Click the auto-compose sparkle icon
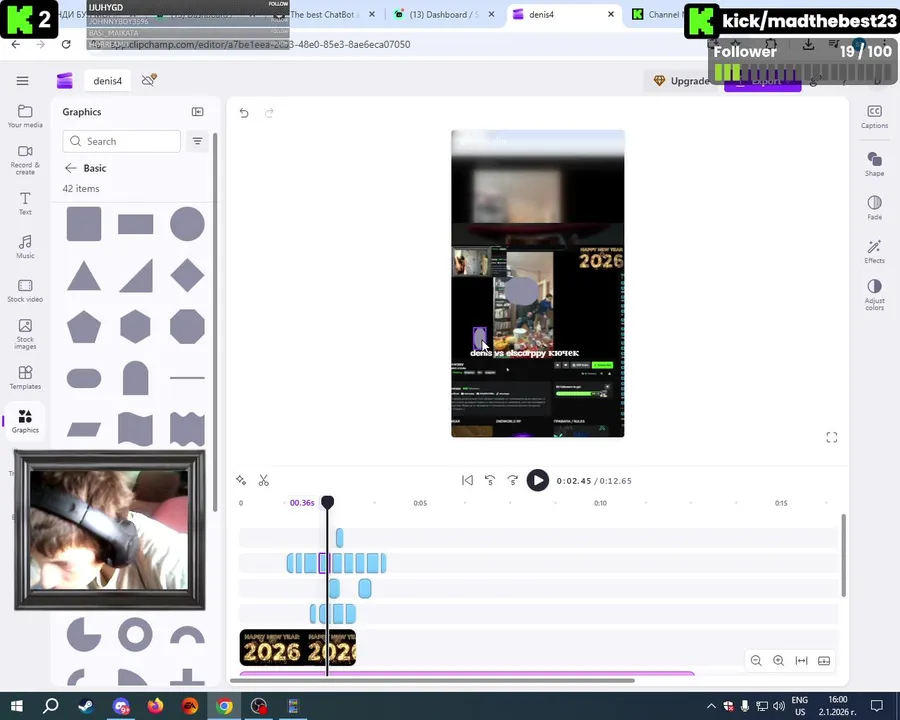The image size is (900, 720). click(x=241, y=481)
